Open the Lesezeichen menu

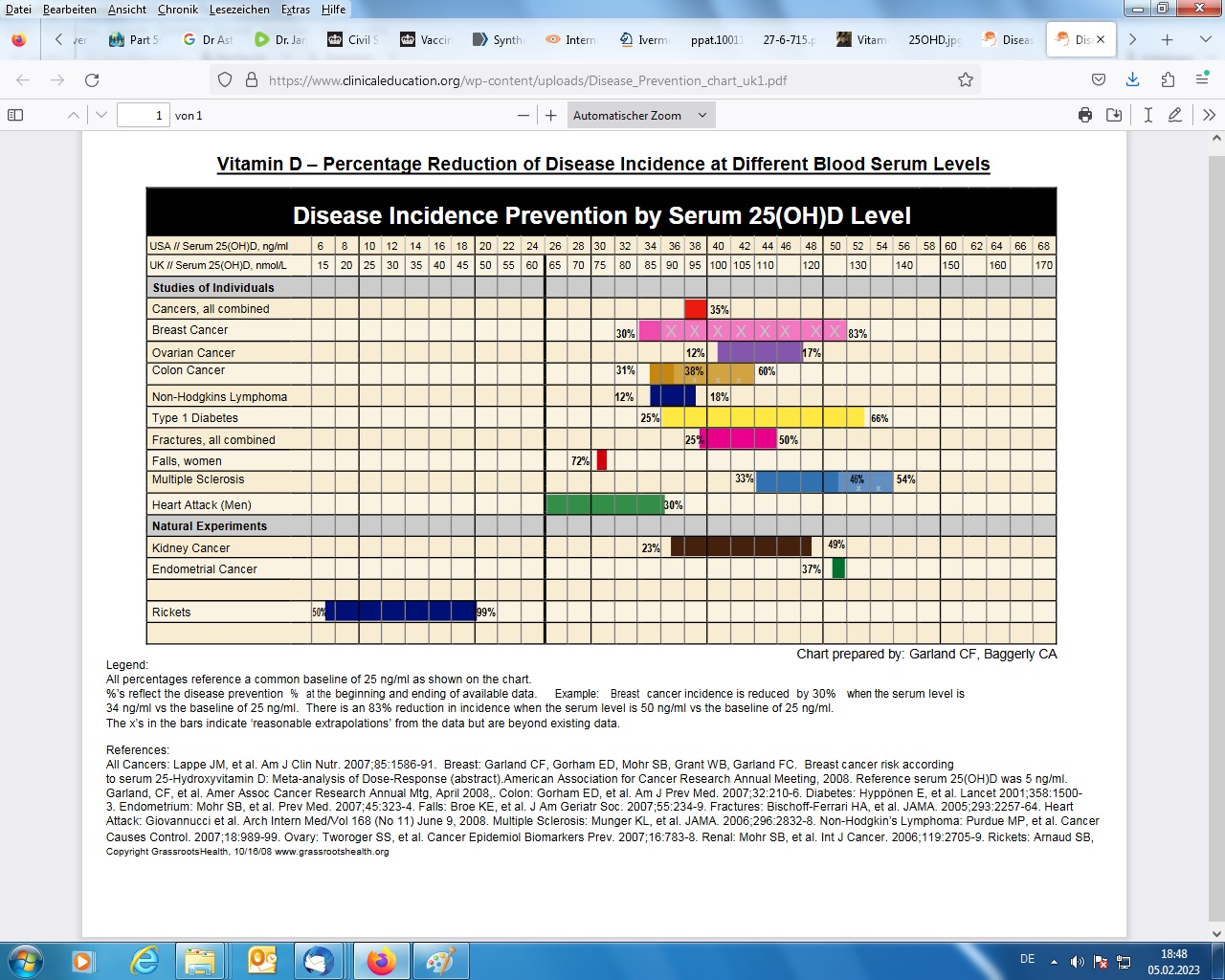coord(239,10)
